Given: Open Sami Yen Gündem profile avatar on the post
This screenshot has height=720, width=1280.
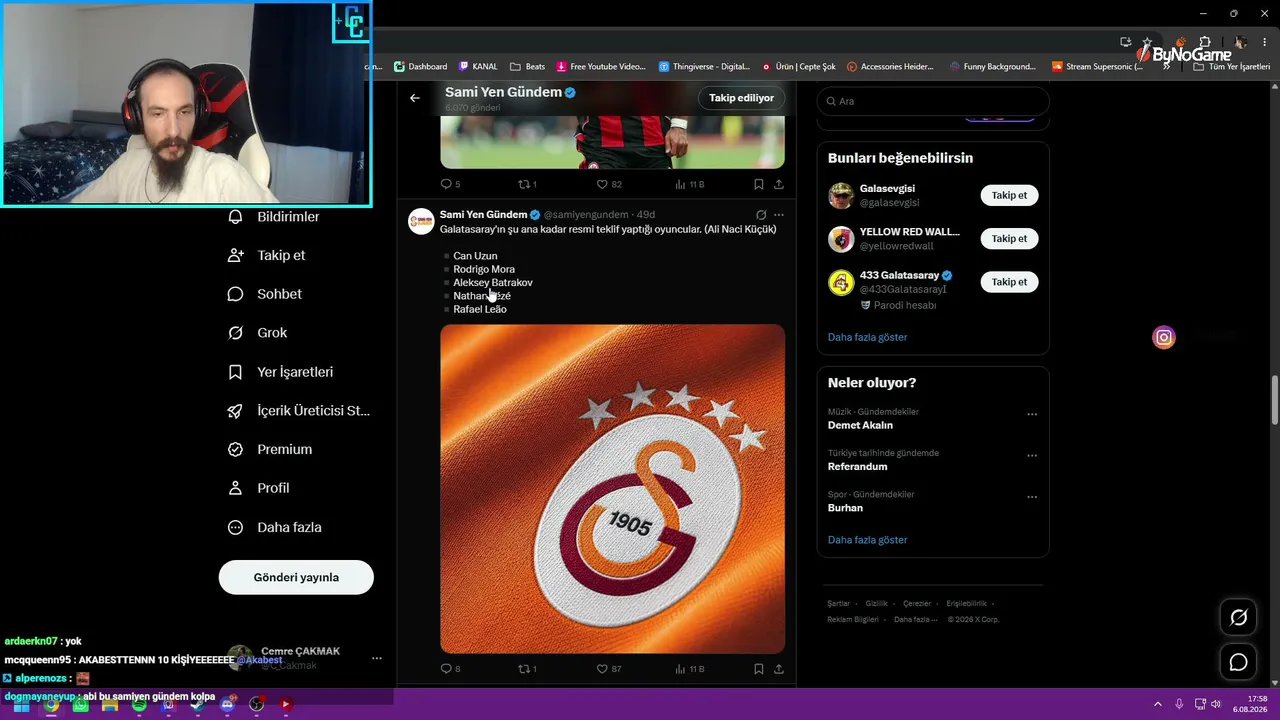Looking at the screenshot, I should pyautogui.click(x=421, y=221).
